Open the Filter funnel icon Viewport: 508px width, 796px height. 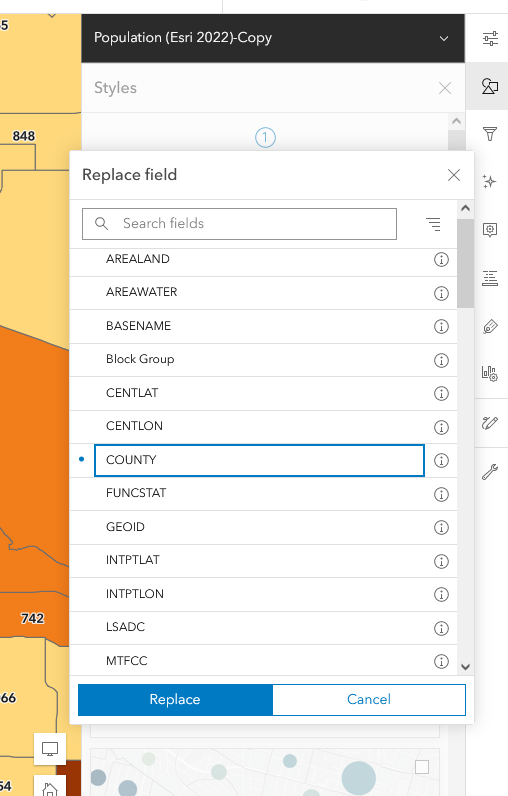click(490, 134)
